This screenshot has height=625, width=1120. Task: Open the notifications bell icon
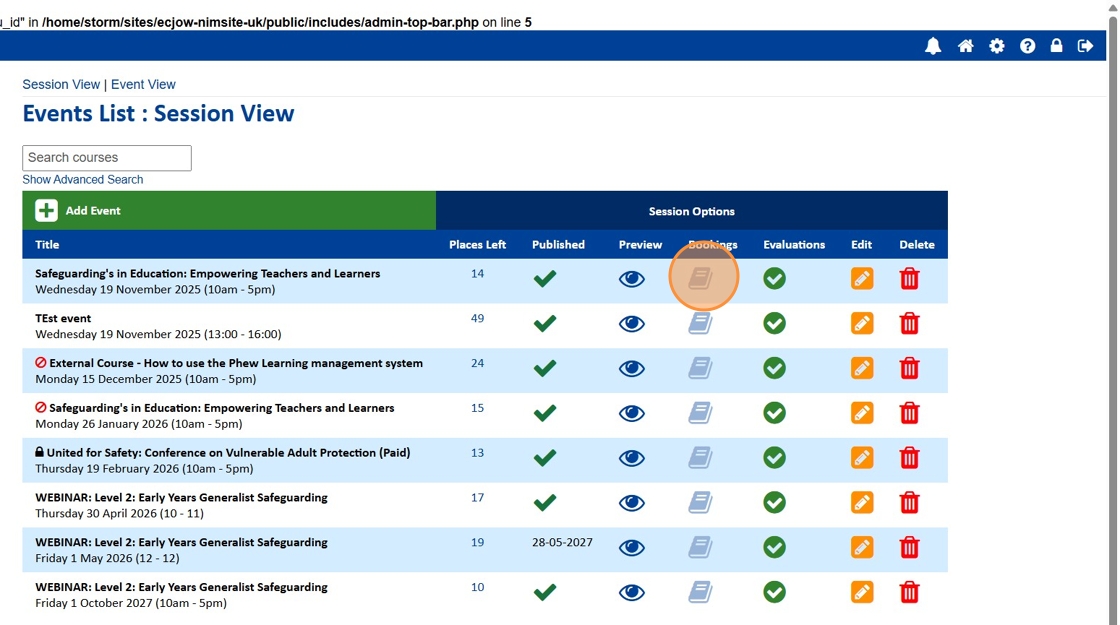[933, 46]
